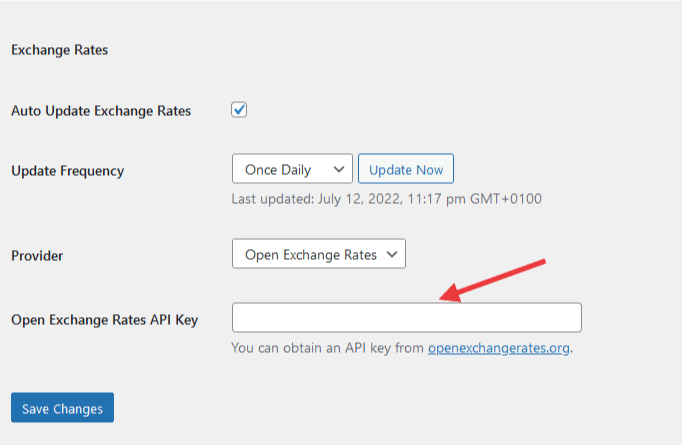Click the Exchange Rates section heading
Screen dimensions: 682x445
coord(59,49)
